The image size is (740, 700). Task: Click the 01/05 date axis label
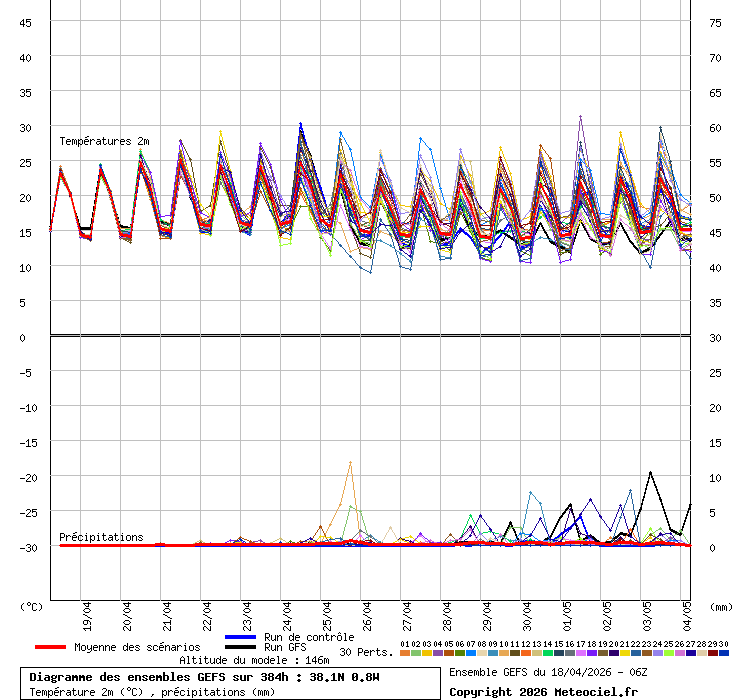point(568,612)
